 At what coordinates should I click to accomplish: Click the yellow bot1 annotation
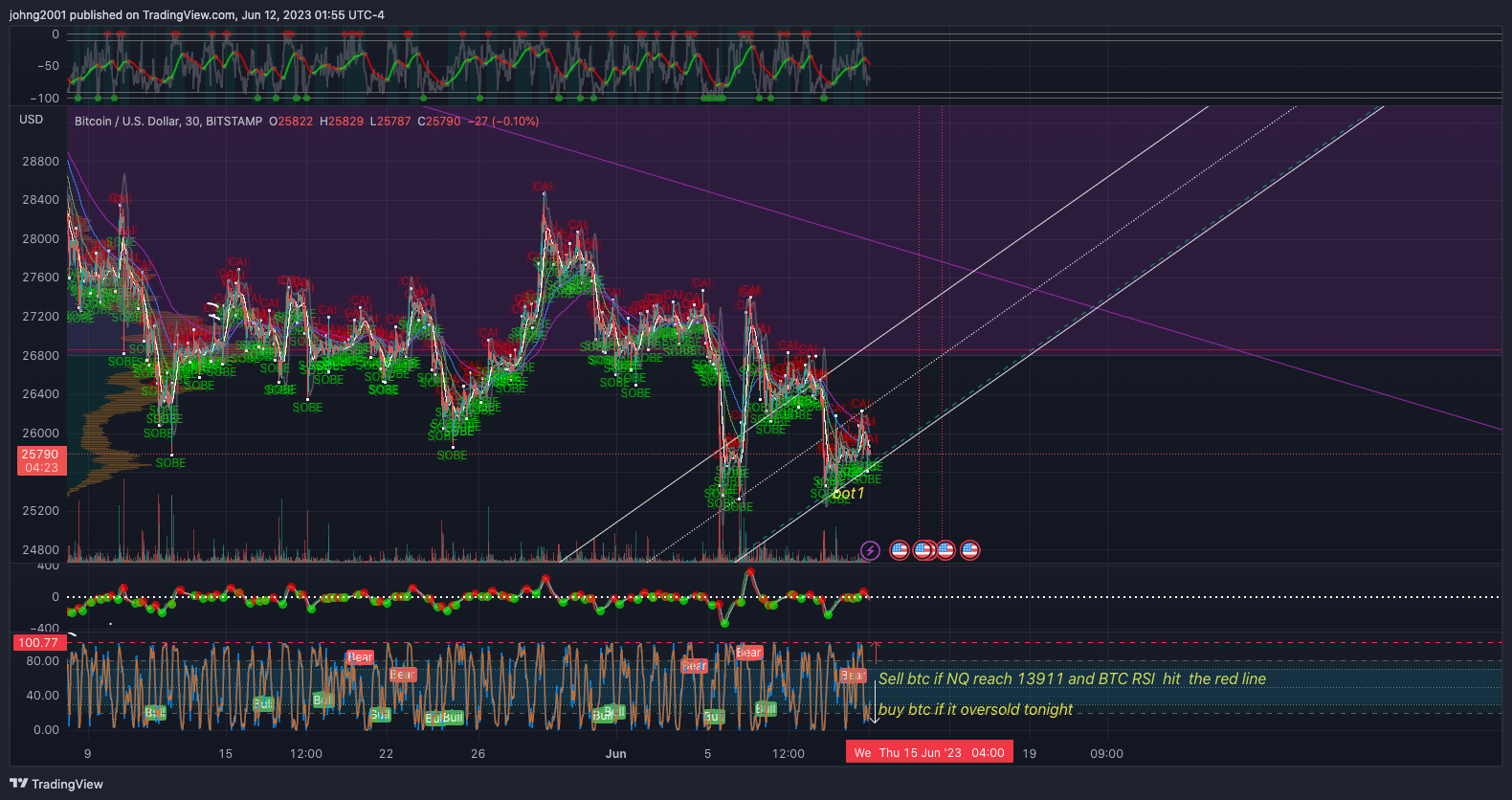pos(849,494)
